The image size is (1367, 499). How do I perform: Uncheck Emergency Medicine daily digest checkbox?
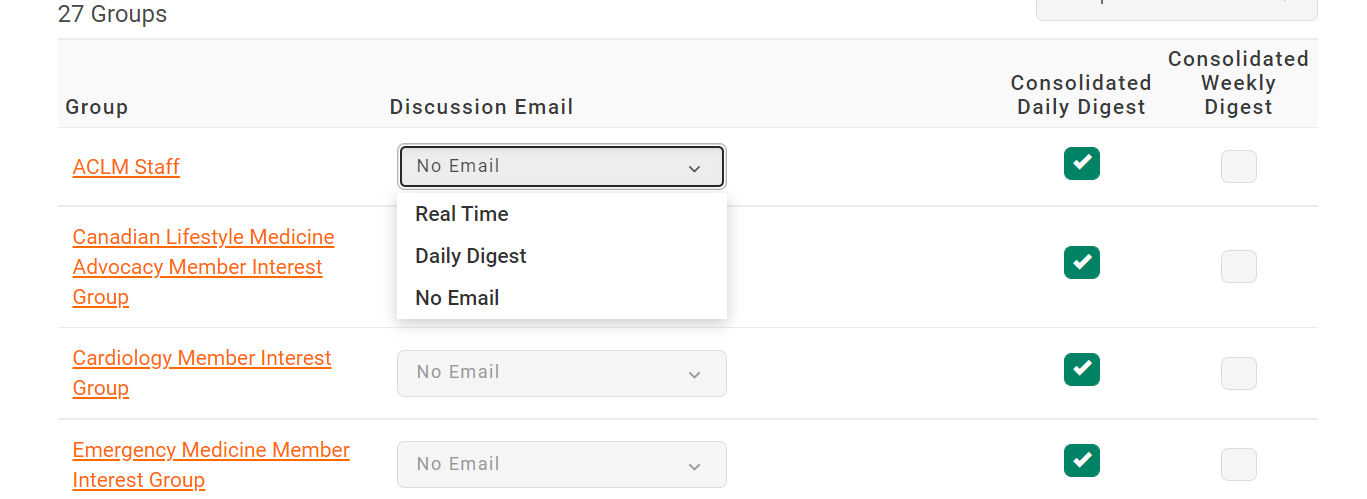(x=1081, y=460)
